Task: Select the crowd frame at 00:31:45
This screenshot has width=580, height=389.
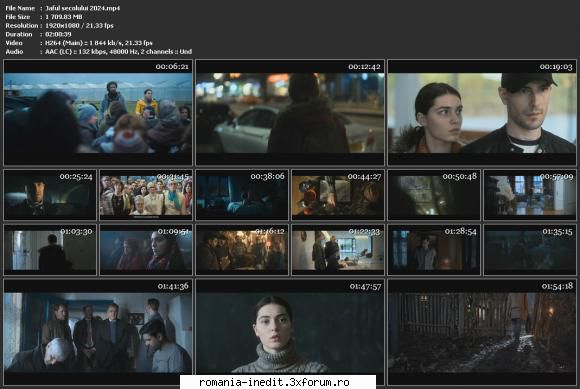Action: [x=146, y=195]
